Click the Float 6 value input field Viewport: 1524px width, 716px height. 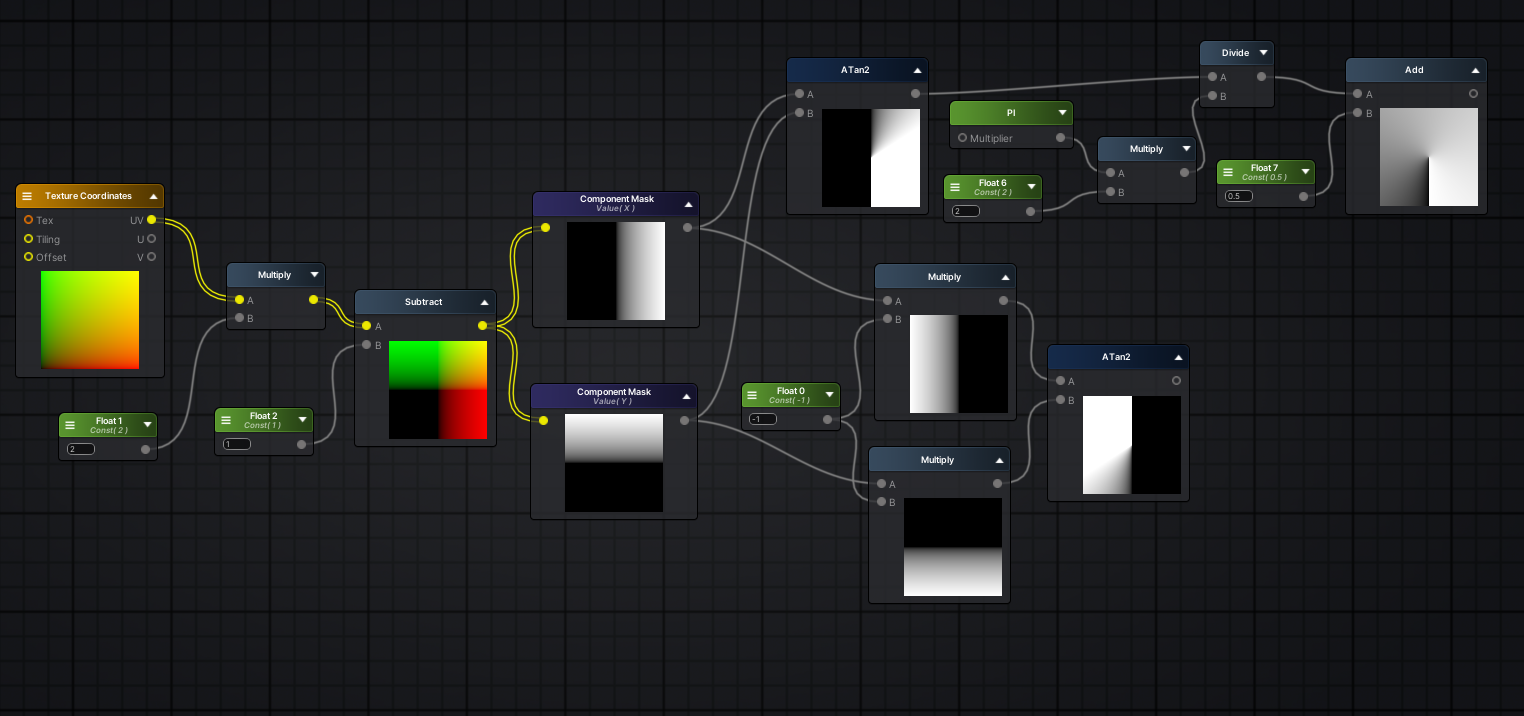[x=966, y=211]
